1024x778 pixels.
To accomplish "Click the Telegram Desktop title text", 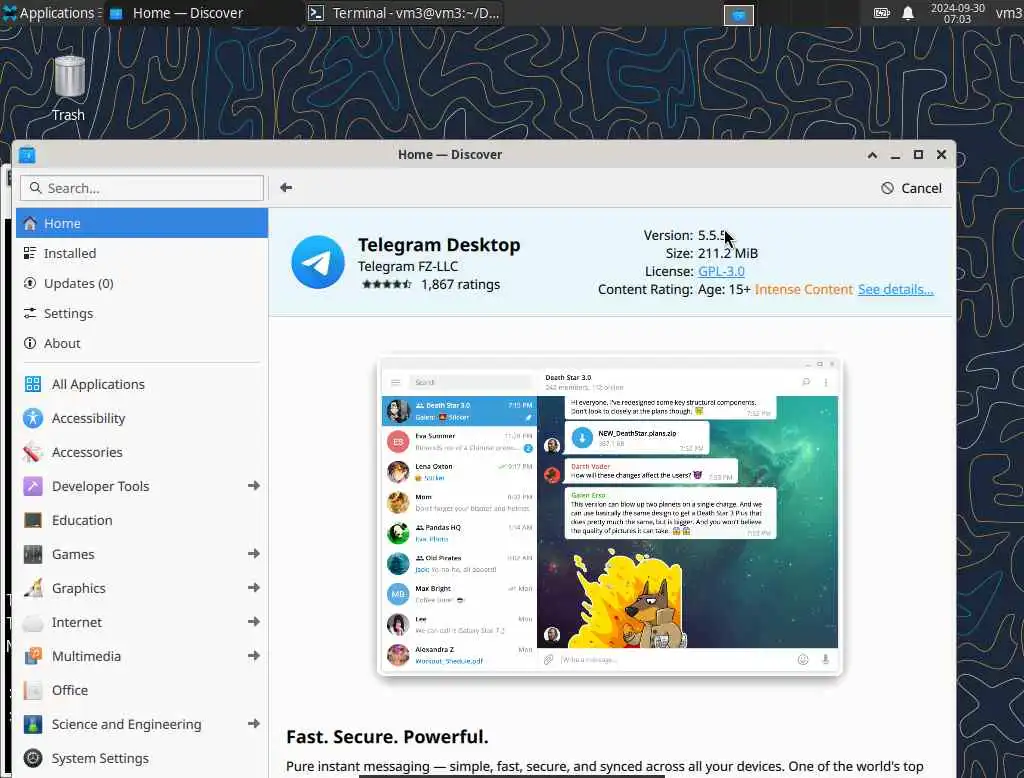I will tap(439, 245).
